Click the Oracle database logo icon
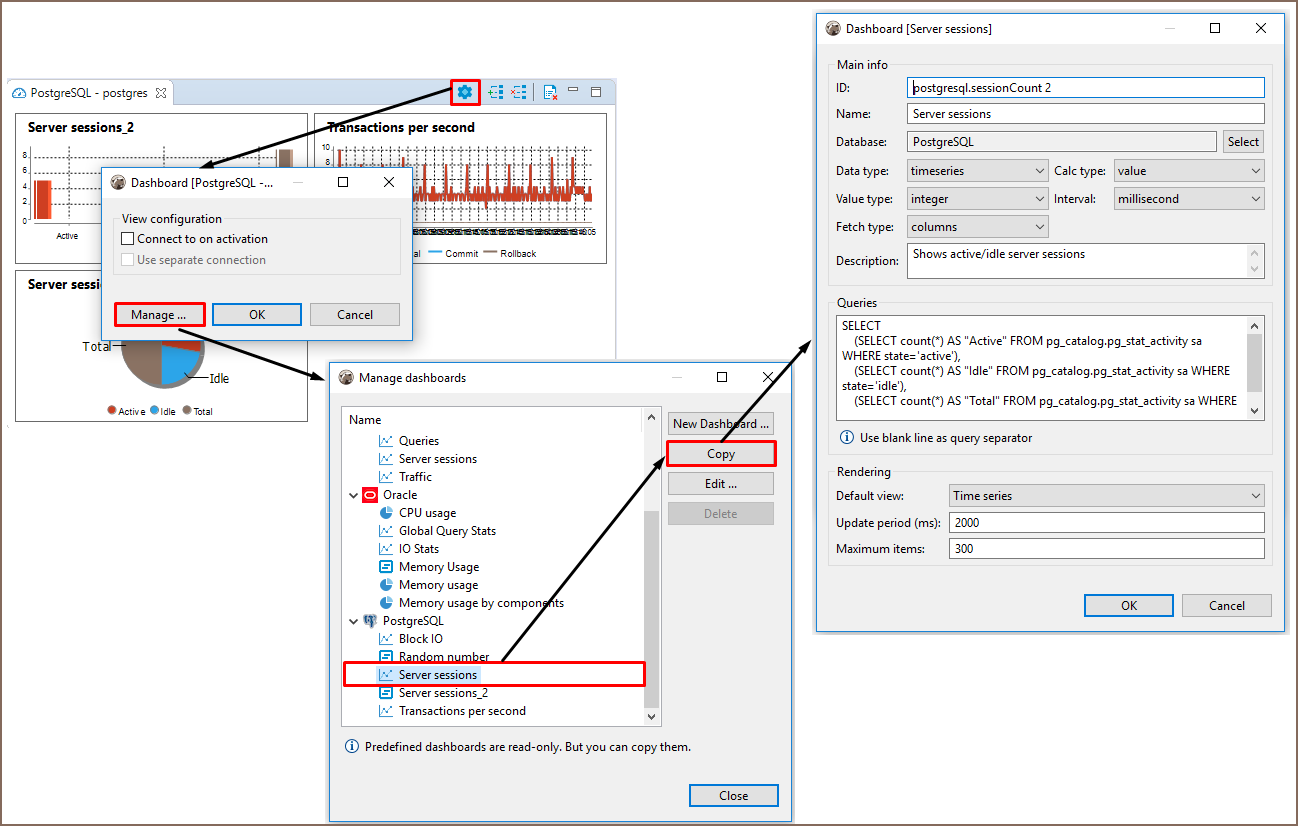Image resolution: width=1298 pixels, height=826 pixels. pyautogui.click(x=370, y=495)
